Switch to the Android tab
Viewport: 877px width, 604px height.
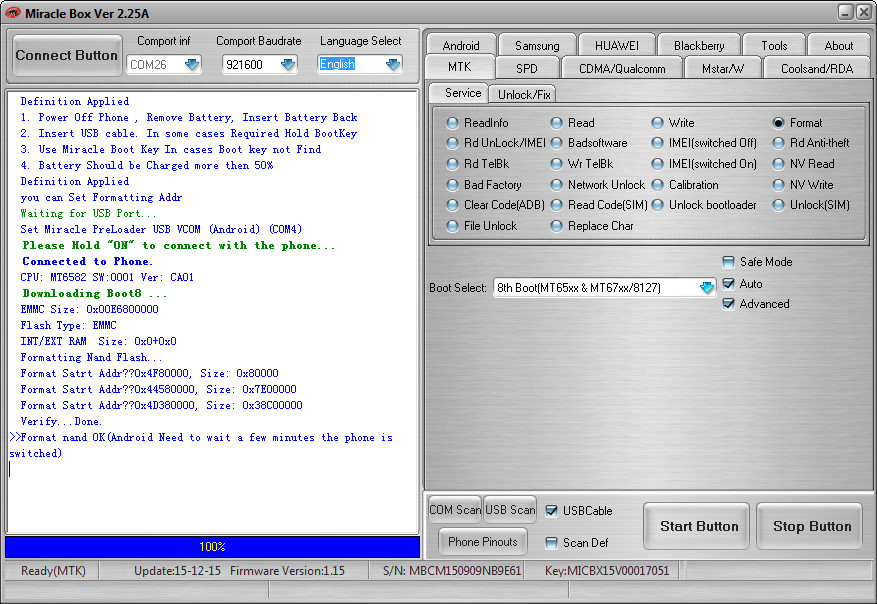461,45
